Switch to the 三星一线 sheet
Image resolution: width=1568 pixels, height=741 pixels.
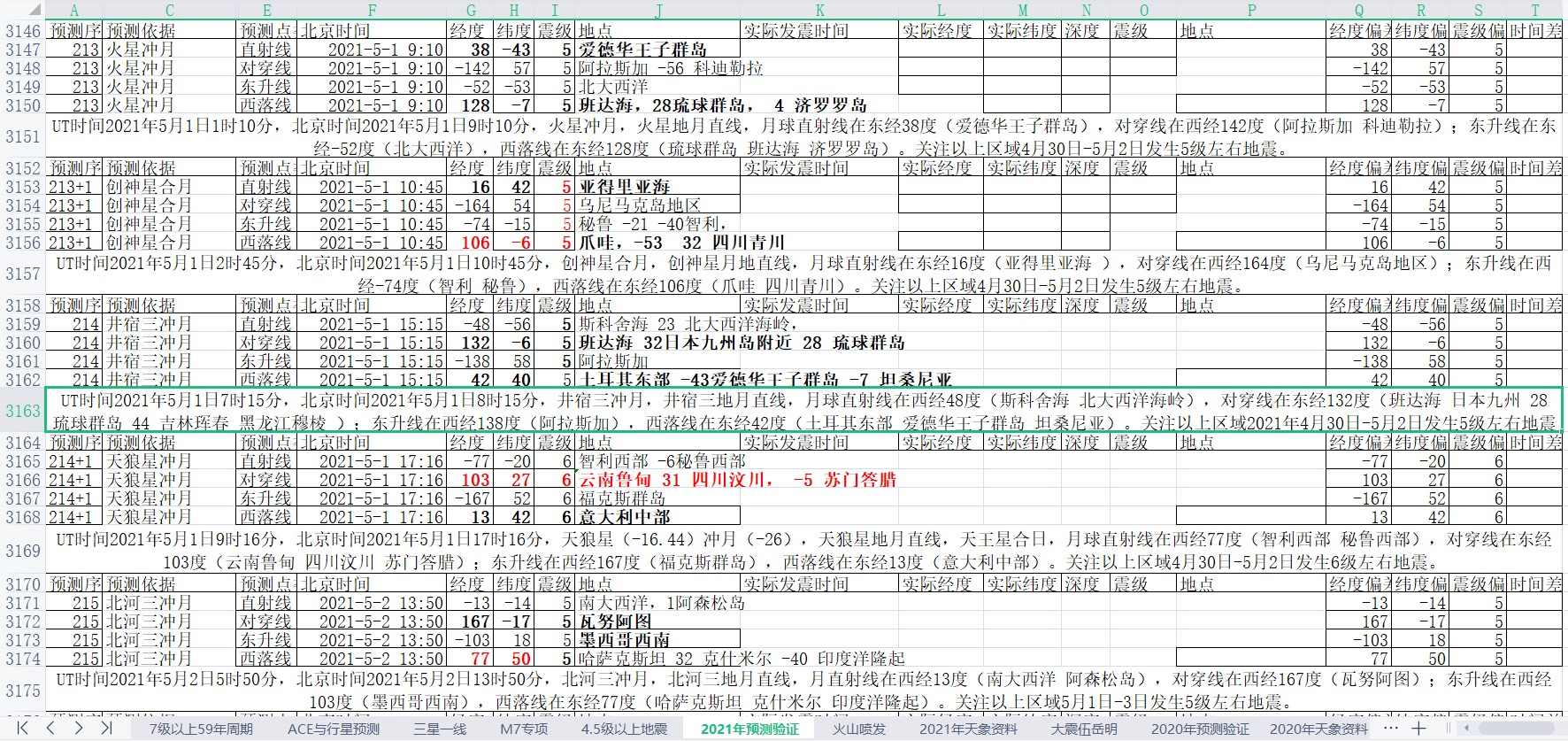[440, 729]
